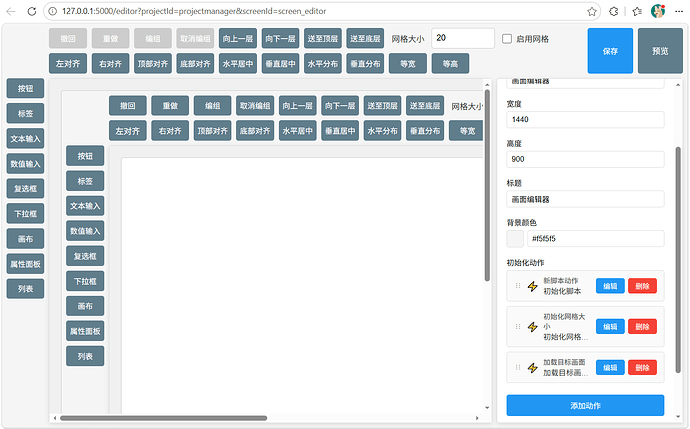Click the 添加动作 button
This screenshot has height=429, width=690.
coord(585,406)
